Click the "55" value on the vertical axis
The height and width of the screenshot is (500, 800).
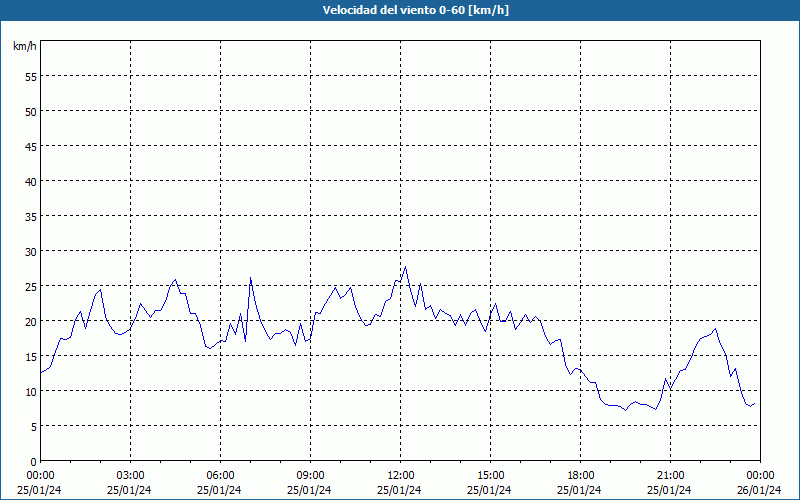click(x=31, y=77)
